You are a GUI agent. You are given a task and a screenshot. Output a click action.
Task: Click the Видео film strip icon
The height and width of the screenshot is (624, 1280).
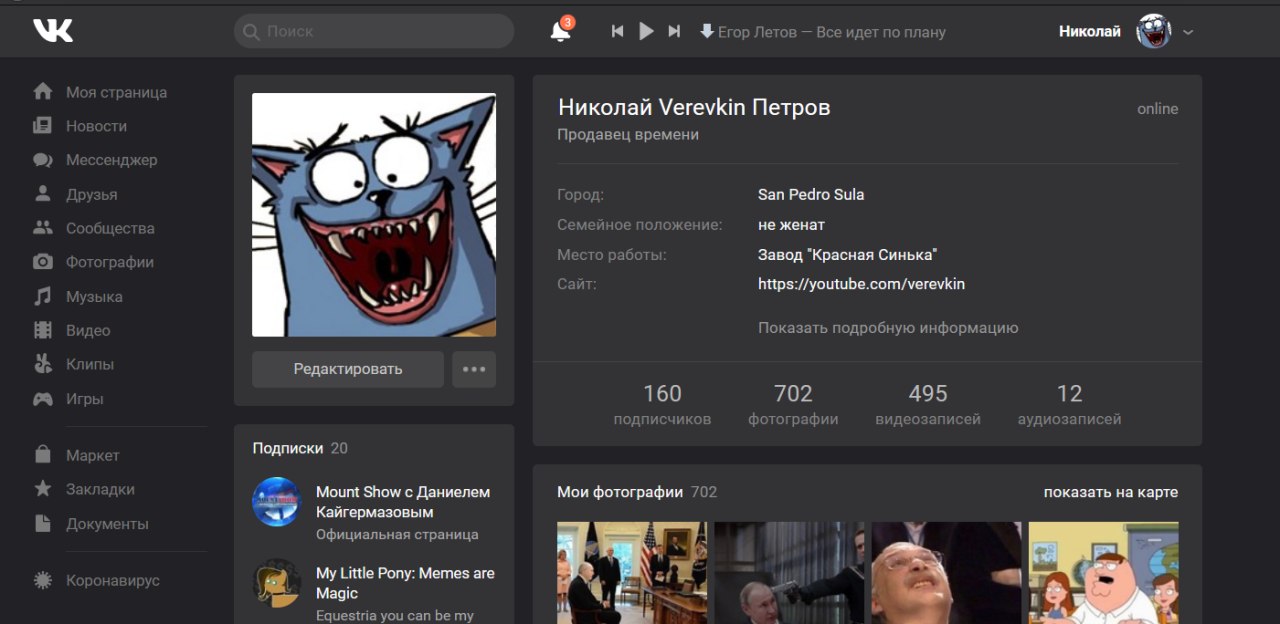pyautogui.click(x=43, y=330)
